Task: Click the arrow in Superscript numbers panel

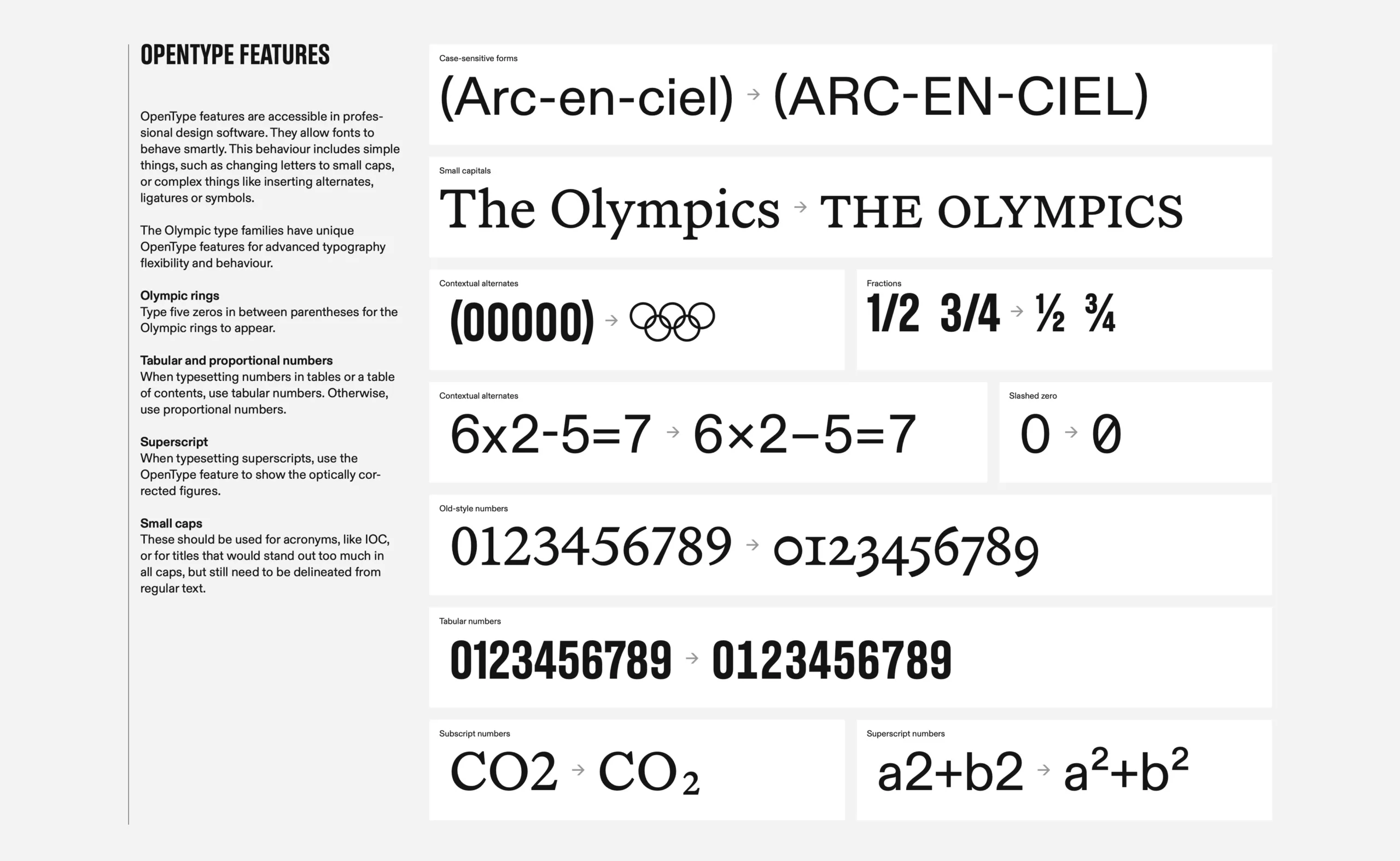Action: [1043, 770]
